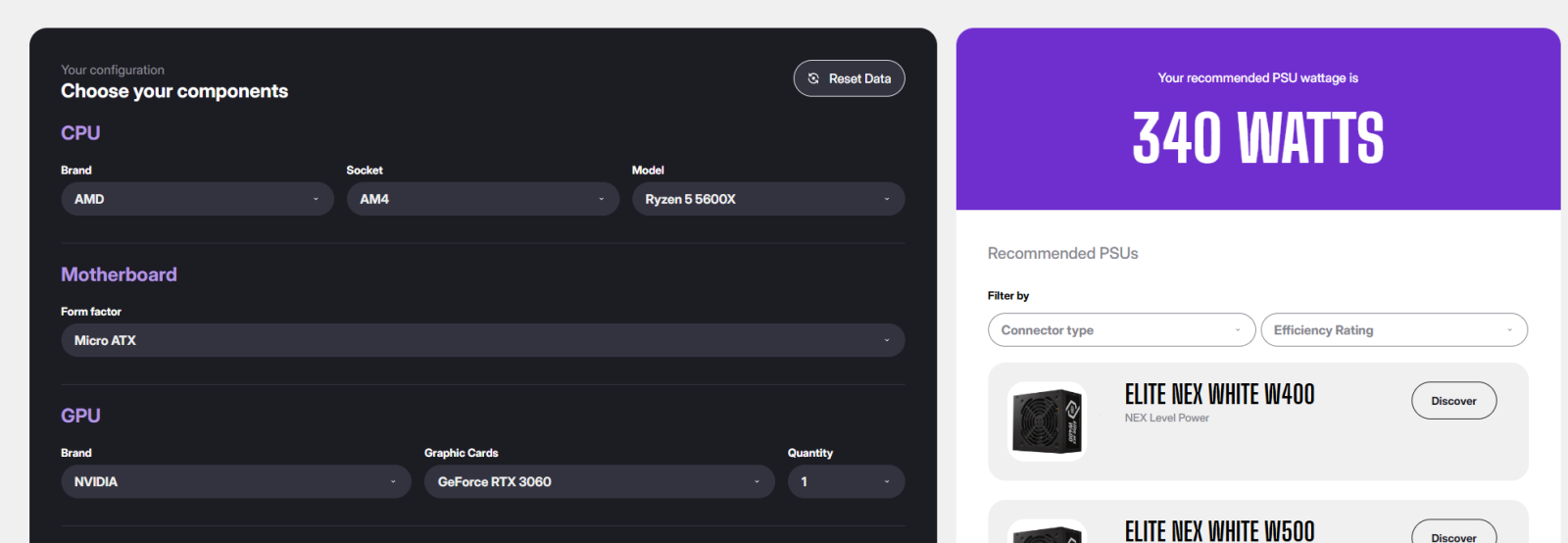Click the Your configuration caption
The width and height of the screenshot is (1568, 543).
point(113,70)
